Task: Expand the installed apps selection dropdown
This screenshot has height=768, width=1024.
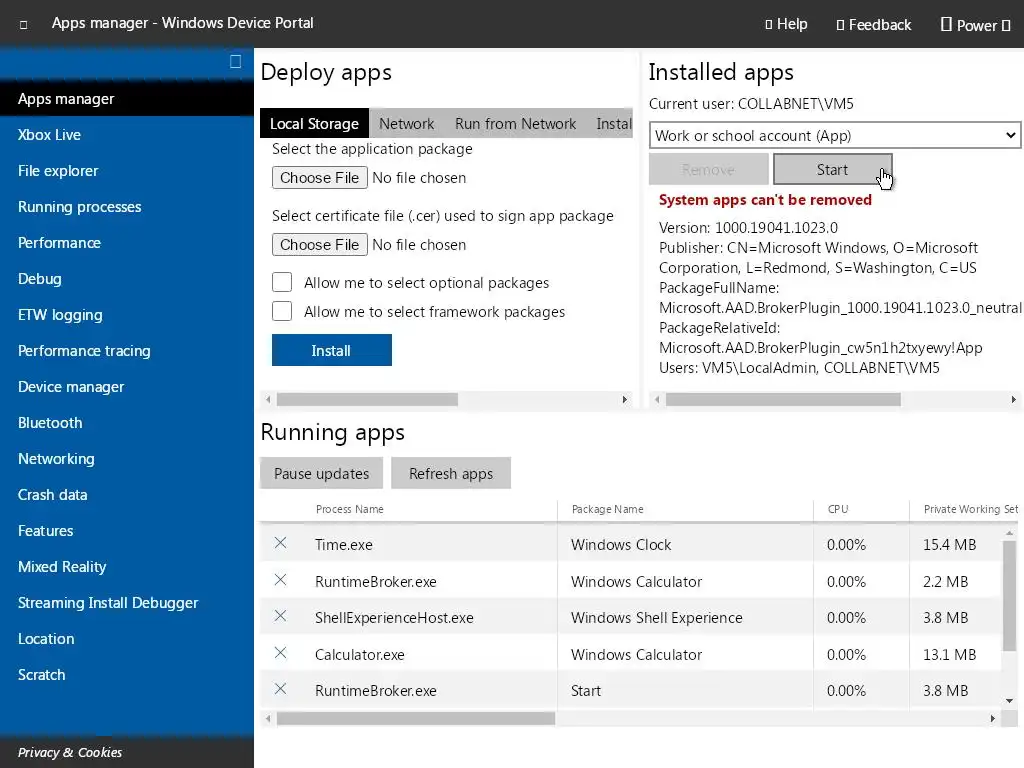Action: pos(834,136)
